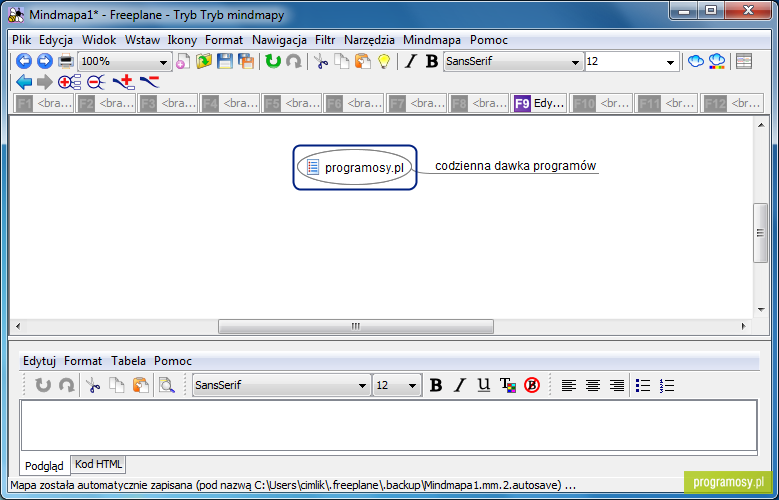Click the cloud color icon
Viewport: 779px width, 500px height.
(x=716, y=62)
